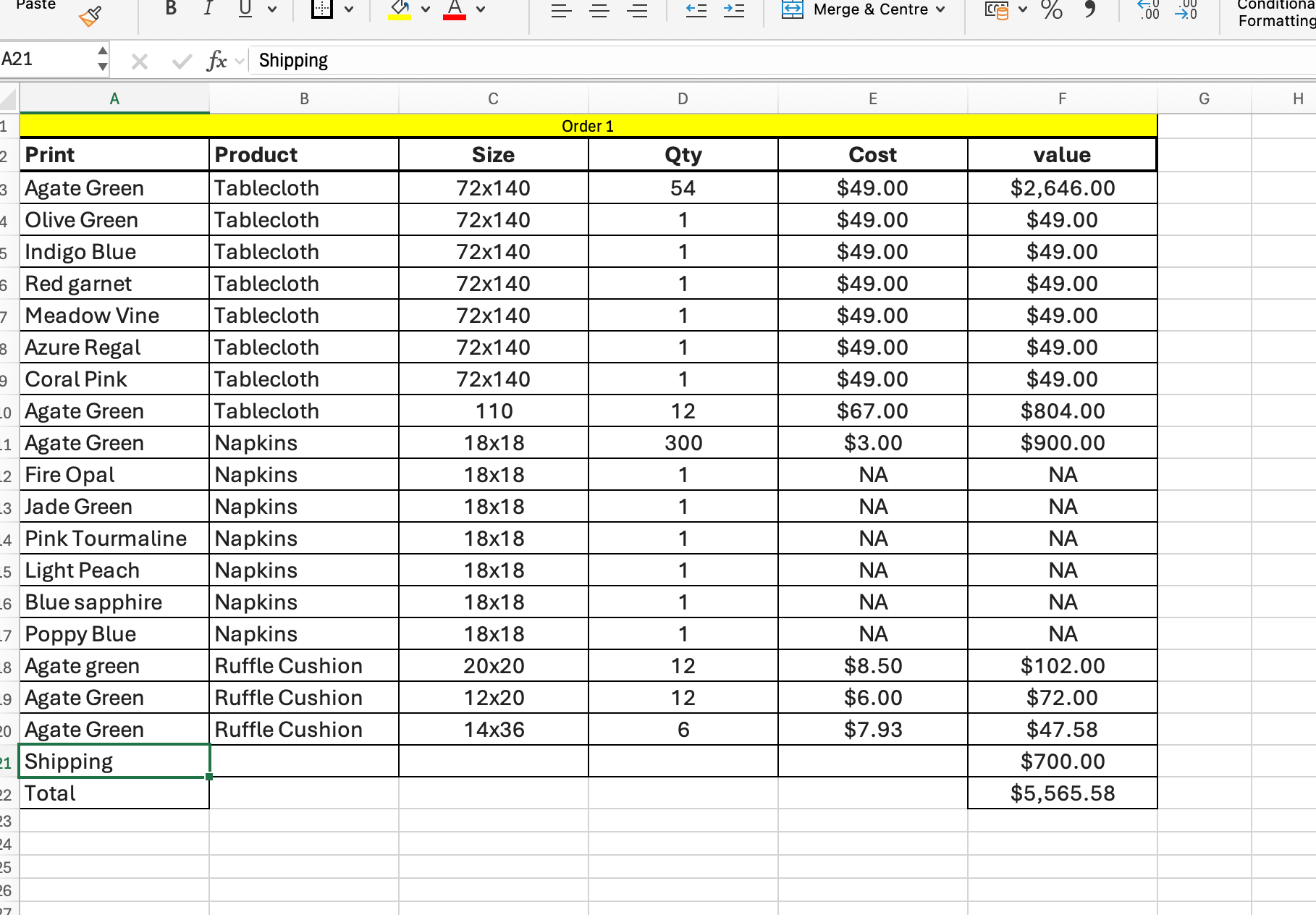The width and height of the screenshot is (1316, 915).
Task: Toggle bold formatting
Action: point(171,9)
